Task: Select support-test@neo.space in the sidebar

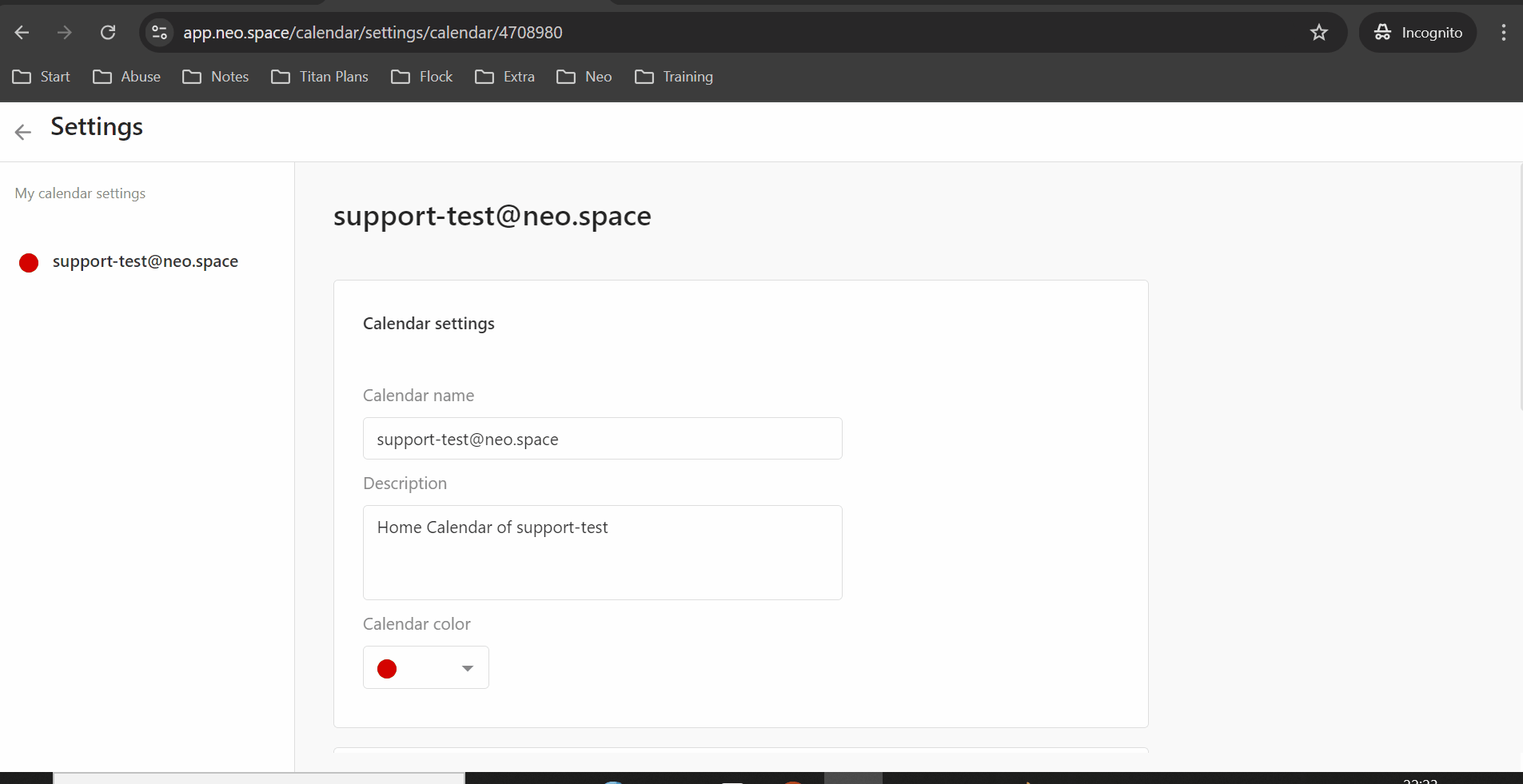Action: 145,261
